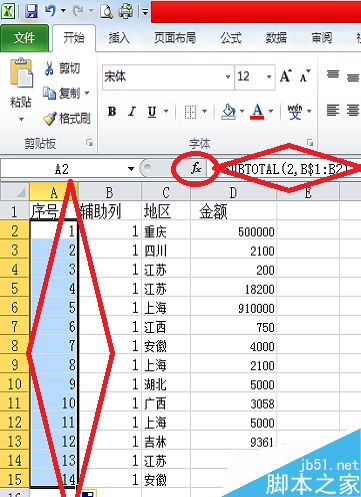Click amount cell 3058

pos(233,403)
